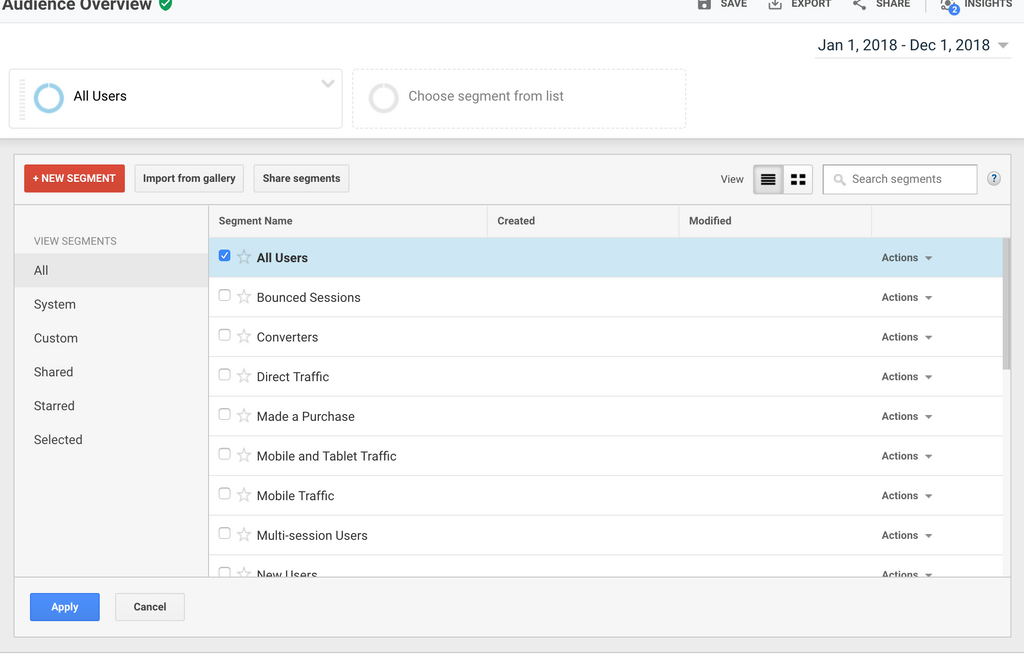Open the date range dropdown
This screenshot has width=1024, height=654.
tap(1003, 45)
